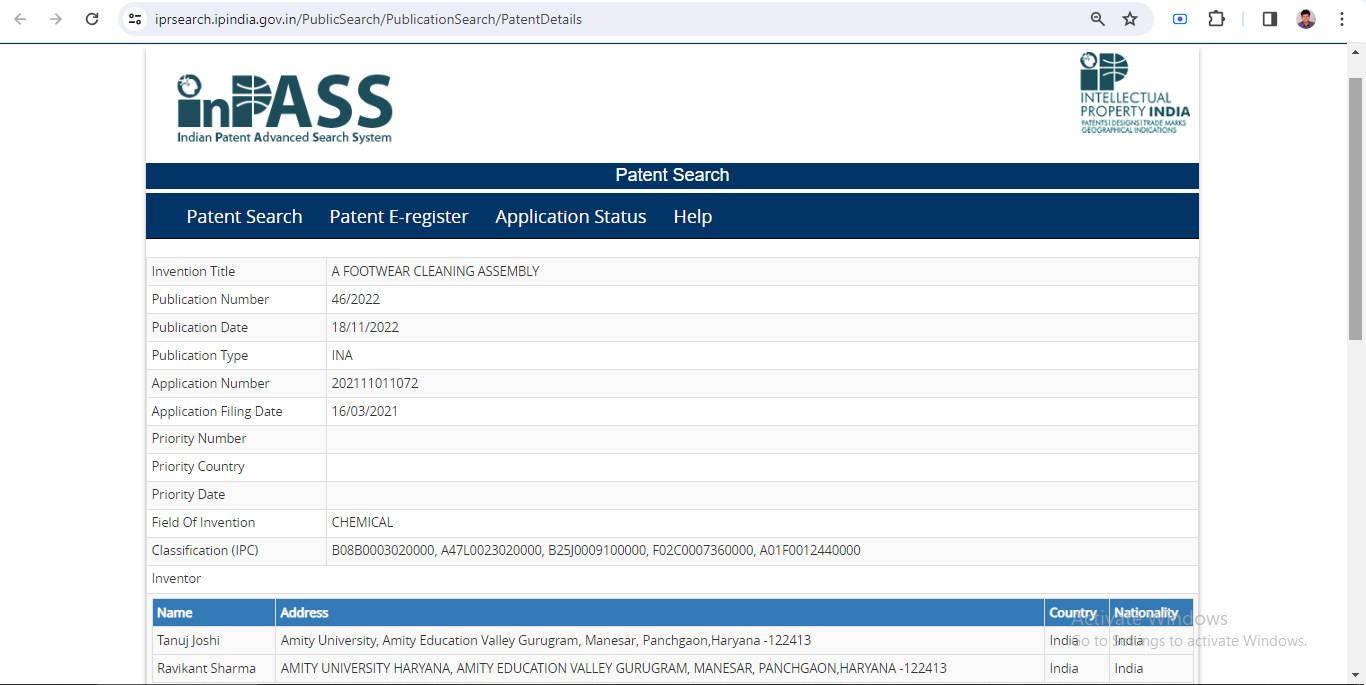The width and height of the screenshot is (1366, 685).
Task: Click the 'Field Of Invention' label
Action: point(203,522)
